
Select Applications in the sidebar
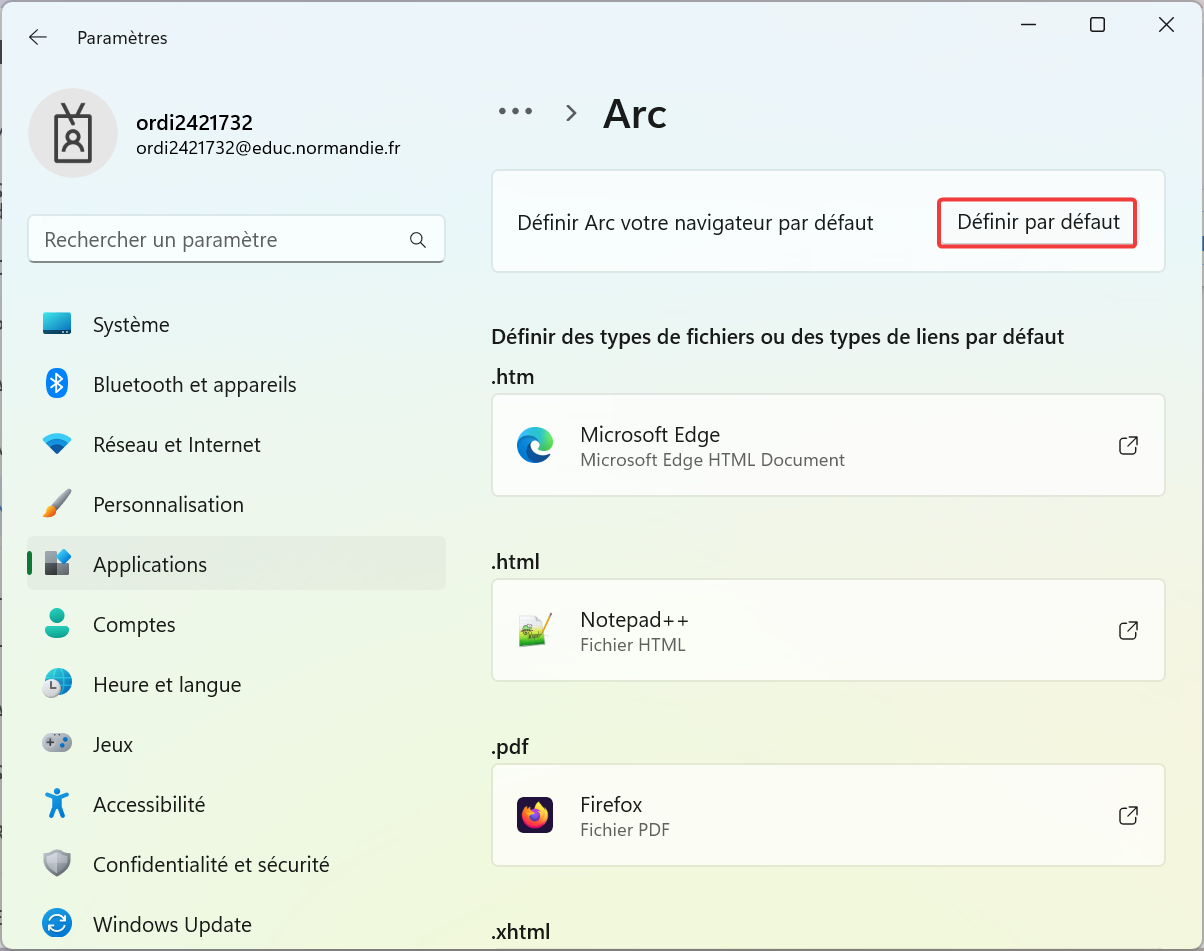coord(236,564)
